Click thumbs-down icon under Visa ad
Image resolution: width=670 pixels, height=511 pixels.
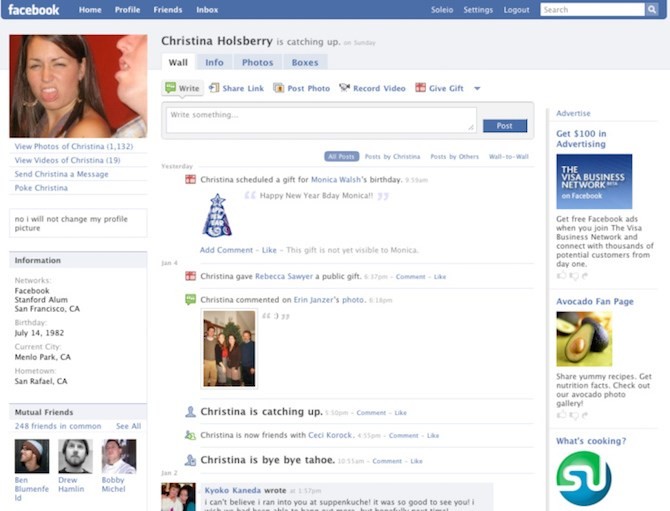tap(574, 276)
